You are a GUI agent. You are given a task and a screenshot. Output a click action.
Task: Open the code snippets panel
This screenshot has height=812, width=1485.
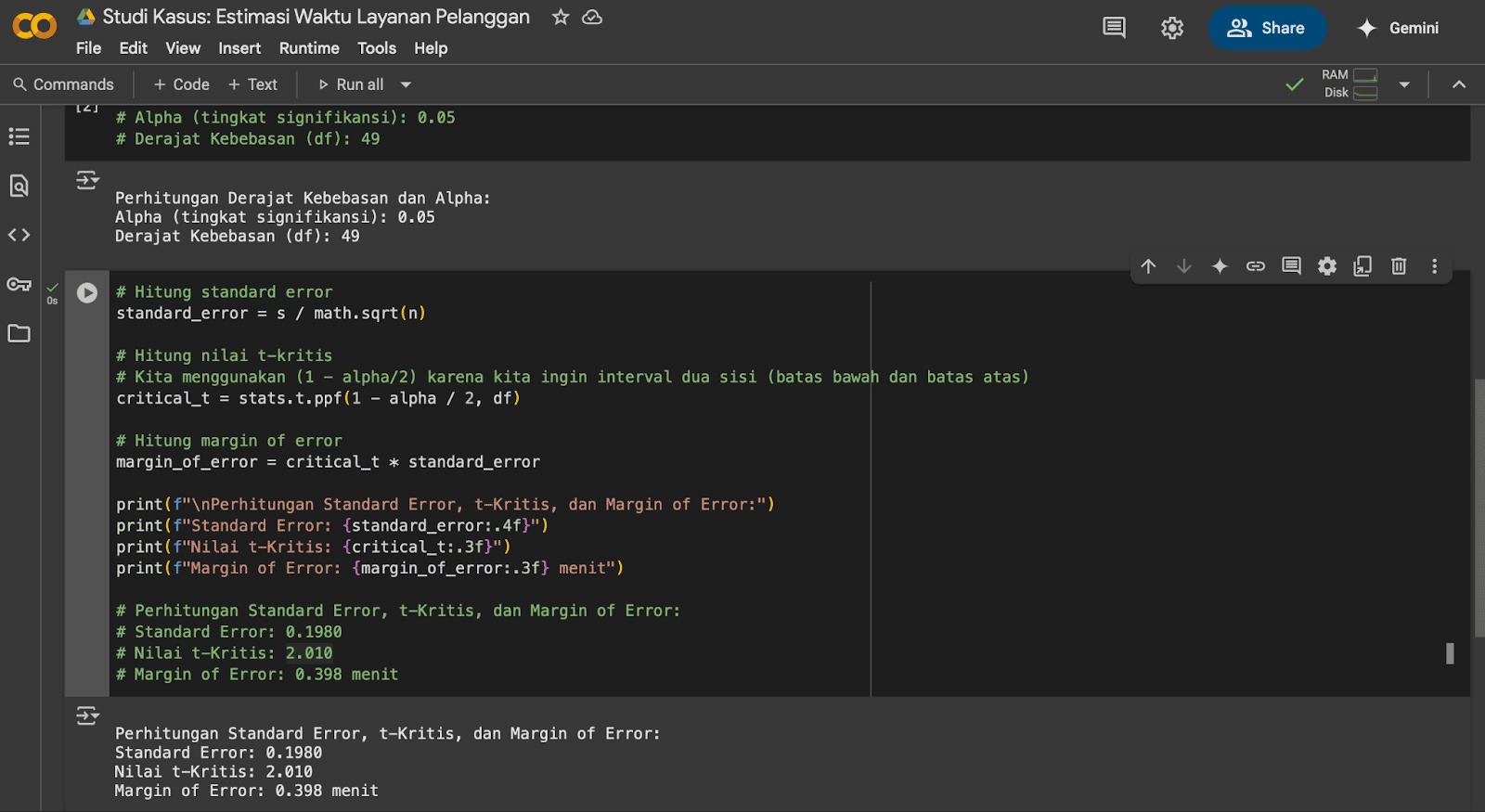(19, 236)
